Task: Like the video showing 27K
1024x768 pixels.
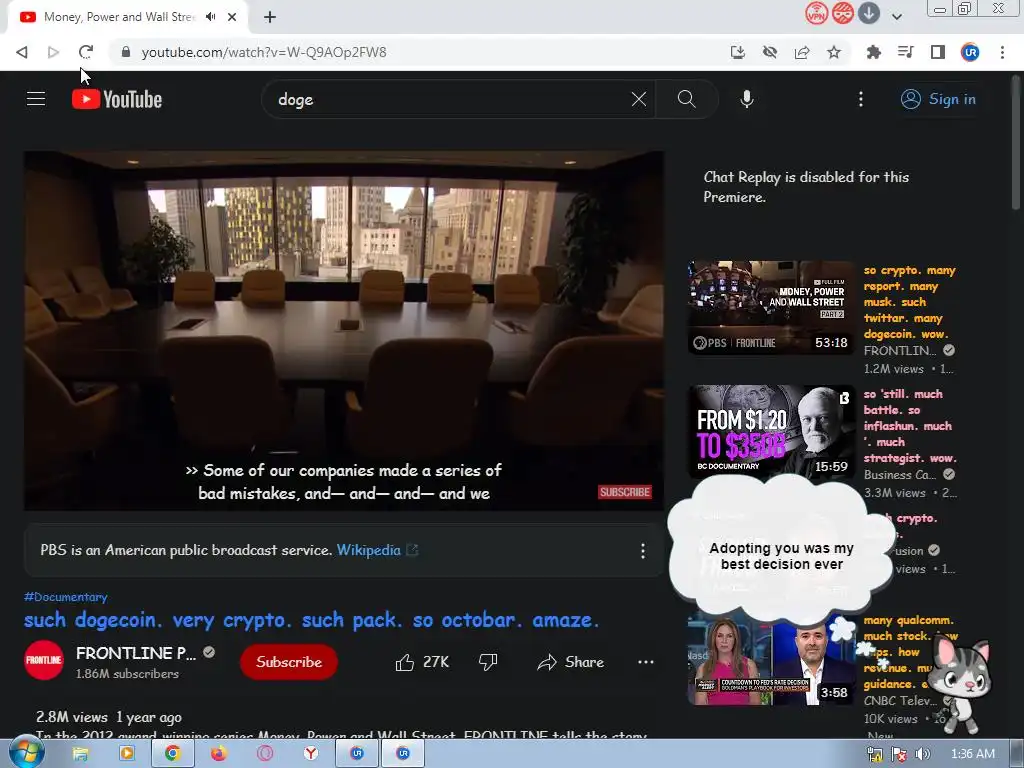Action: click(x=422, y=662)
